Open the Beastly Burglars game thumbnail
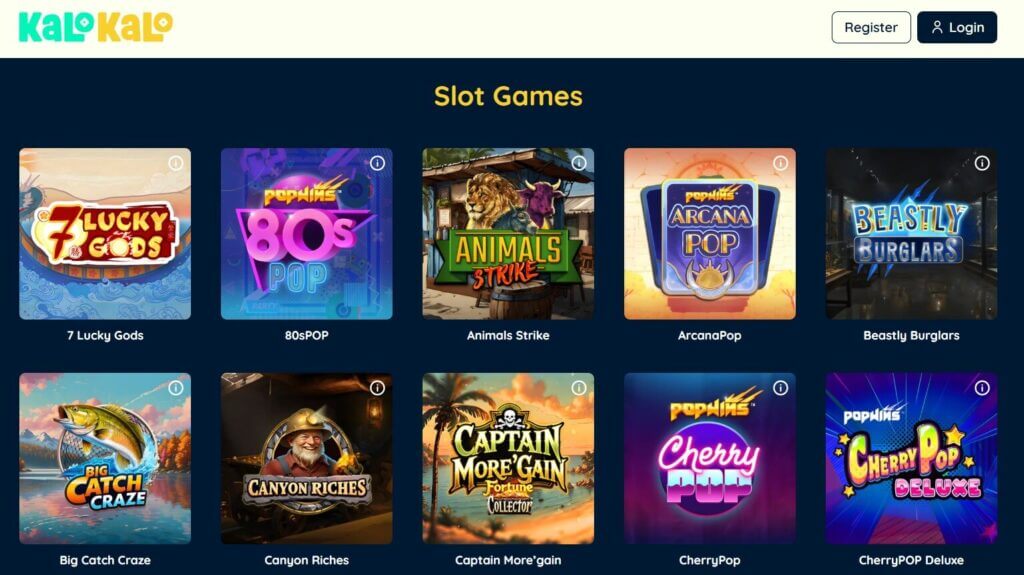This screenshot has height=575, width=1024. (x=912, y=234)
